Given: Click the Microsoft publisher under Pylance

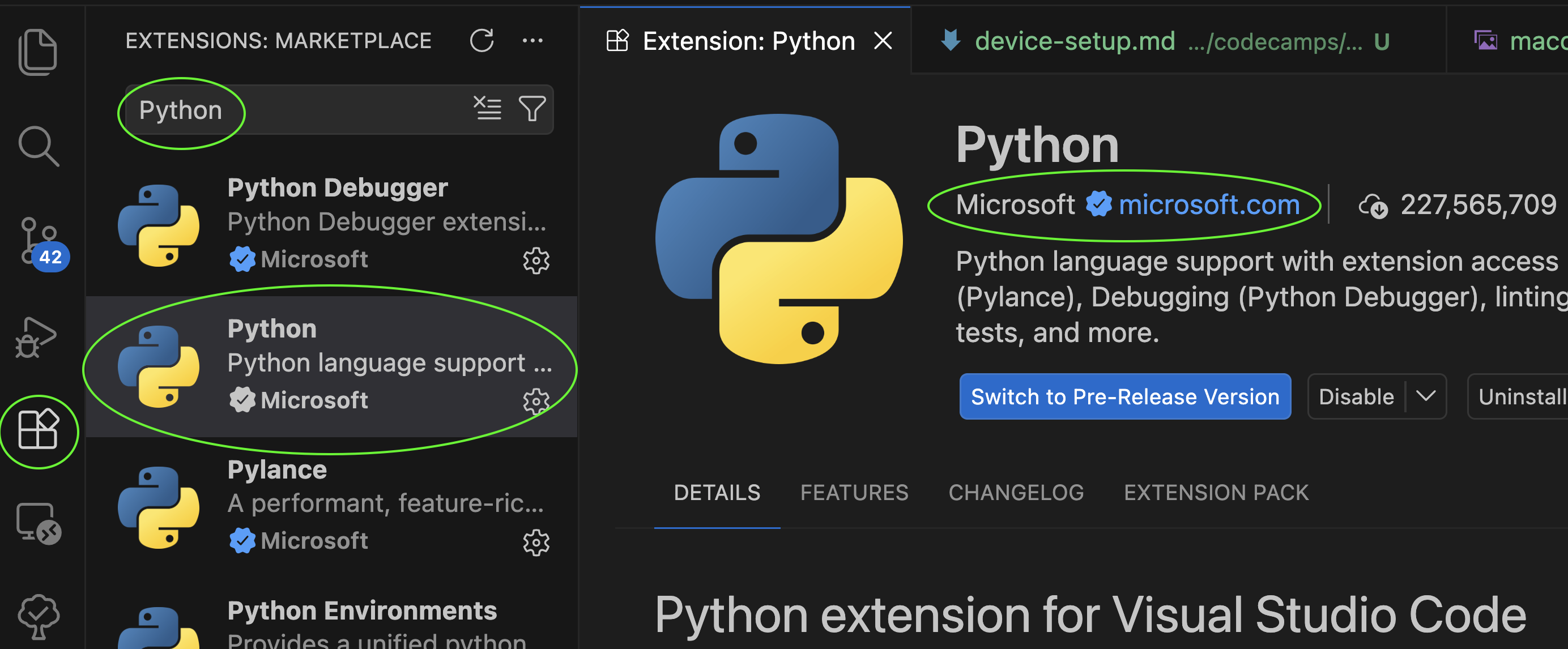Looking at the screenshot, I should coord(314,541).
